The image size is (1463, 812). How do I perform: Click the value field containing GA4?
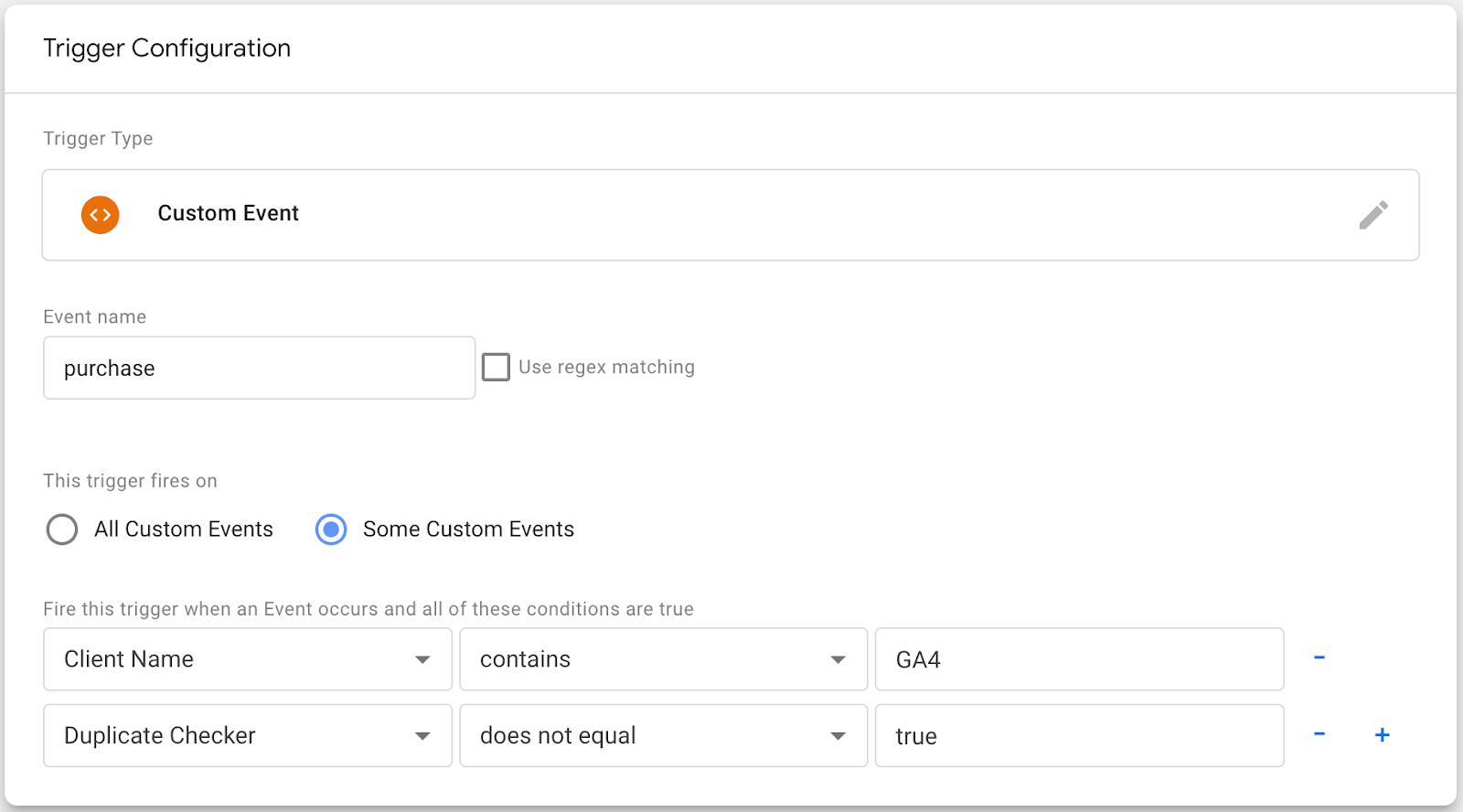[x=1079, y=659]
